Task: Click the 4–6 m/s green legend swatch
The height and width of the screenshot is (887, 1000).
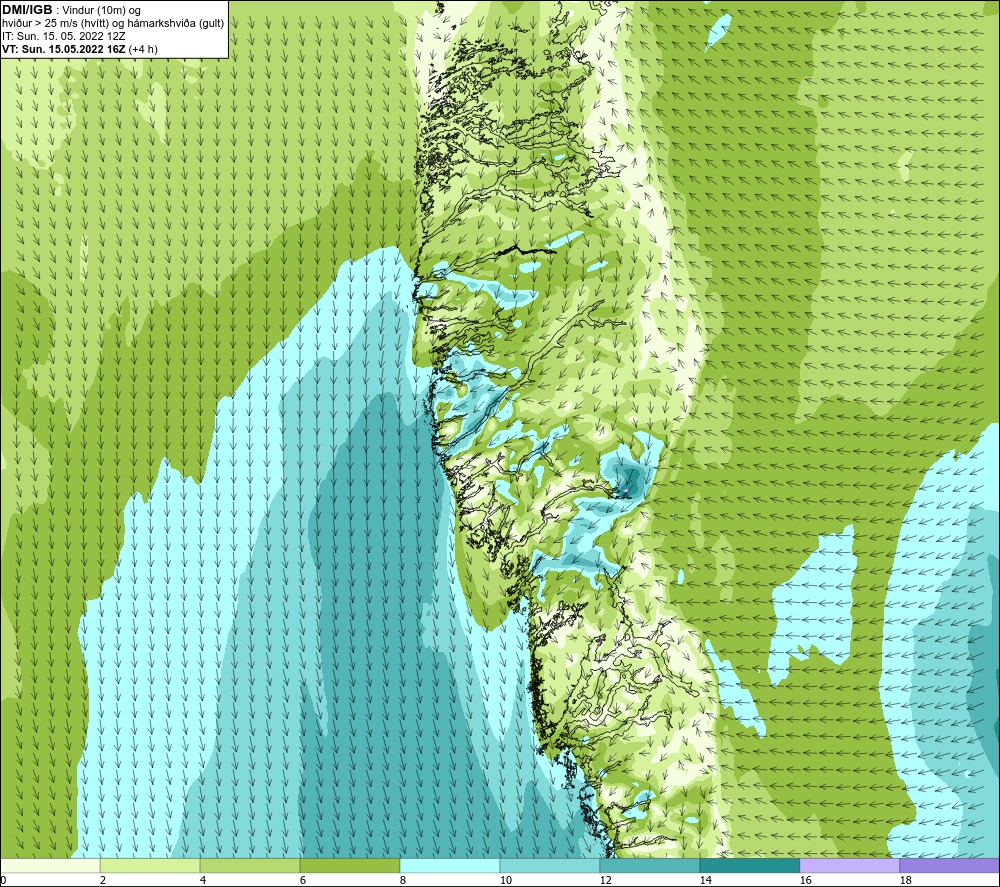Action: 250,865
